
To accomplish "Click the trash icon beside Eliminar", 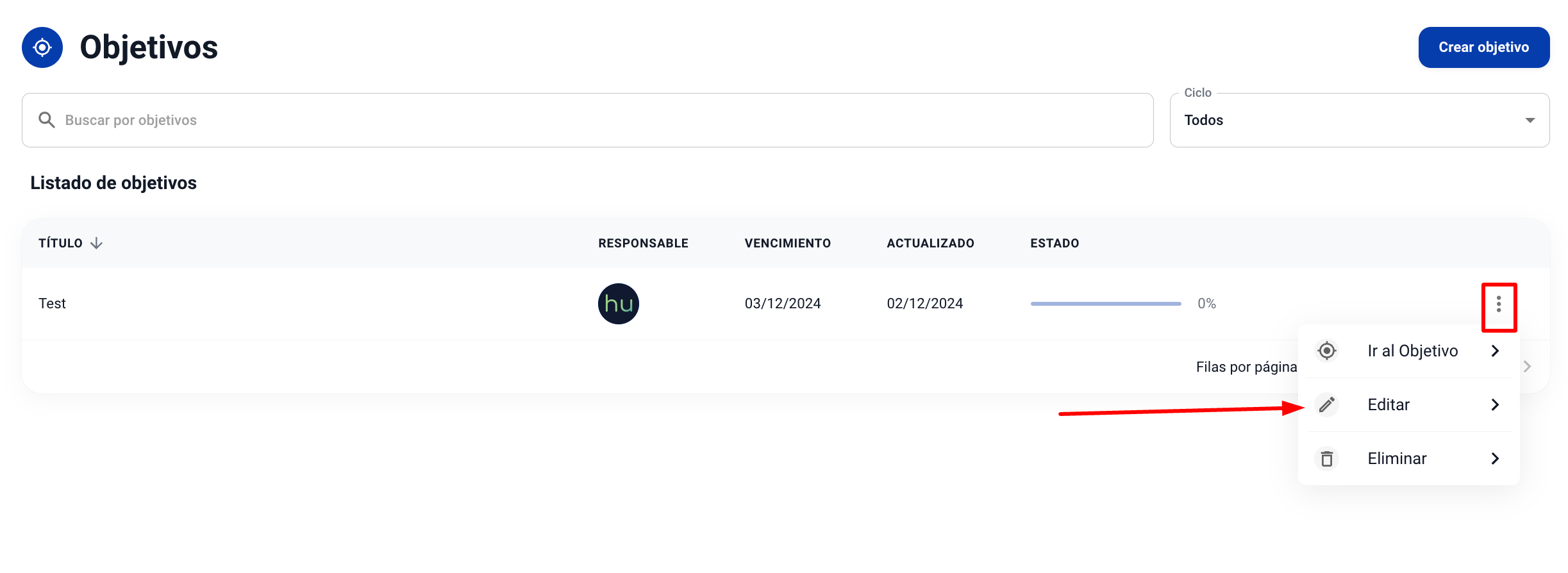I will (1326, 458).
